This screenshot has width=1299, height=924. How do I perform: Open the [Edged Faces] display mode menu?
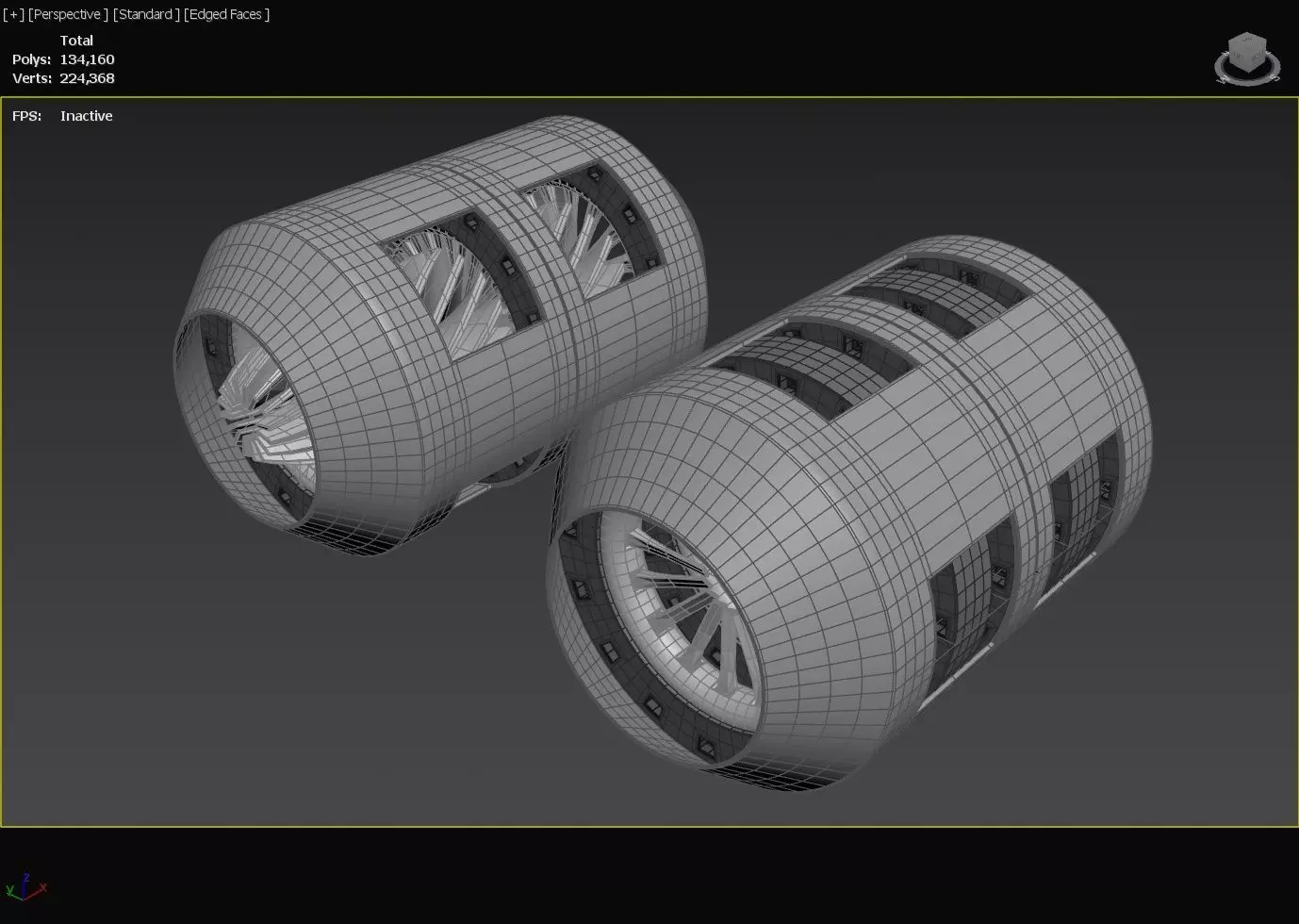point(227,14)
